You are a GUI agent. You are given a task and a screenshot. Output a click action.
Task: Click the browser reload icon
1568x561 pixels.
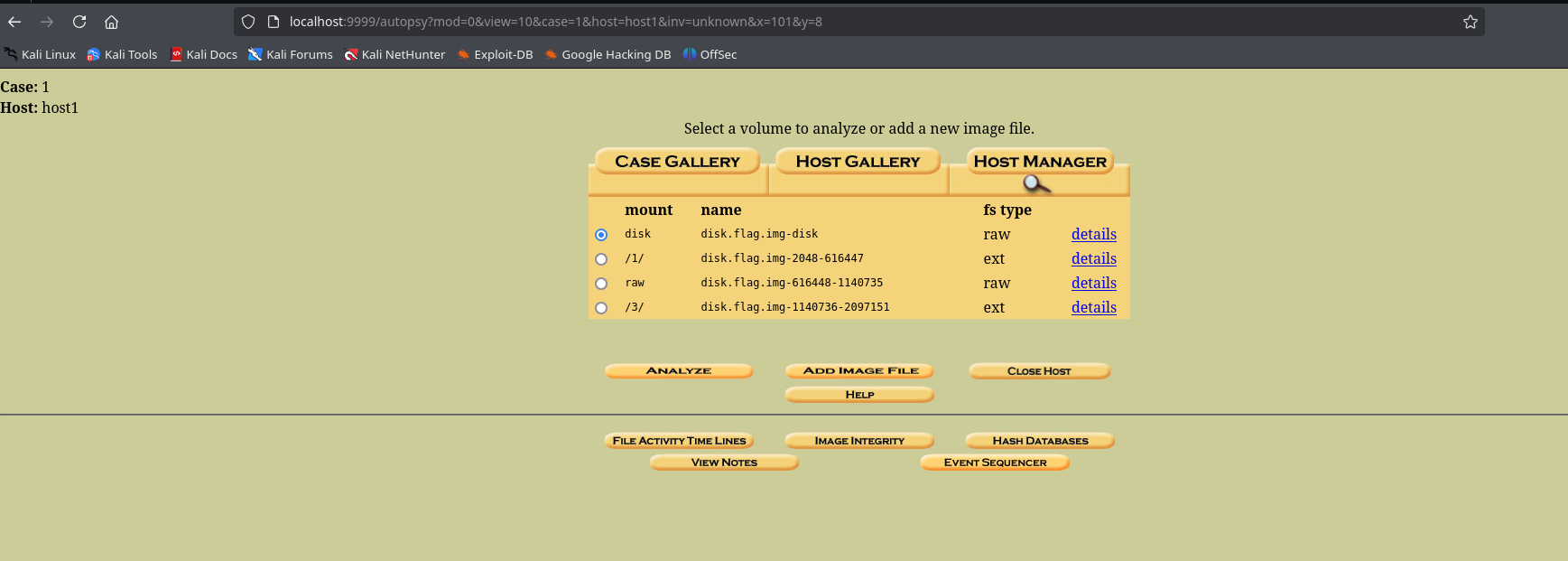79,22
